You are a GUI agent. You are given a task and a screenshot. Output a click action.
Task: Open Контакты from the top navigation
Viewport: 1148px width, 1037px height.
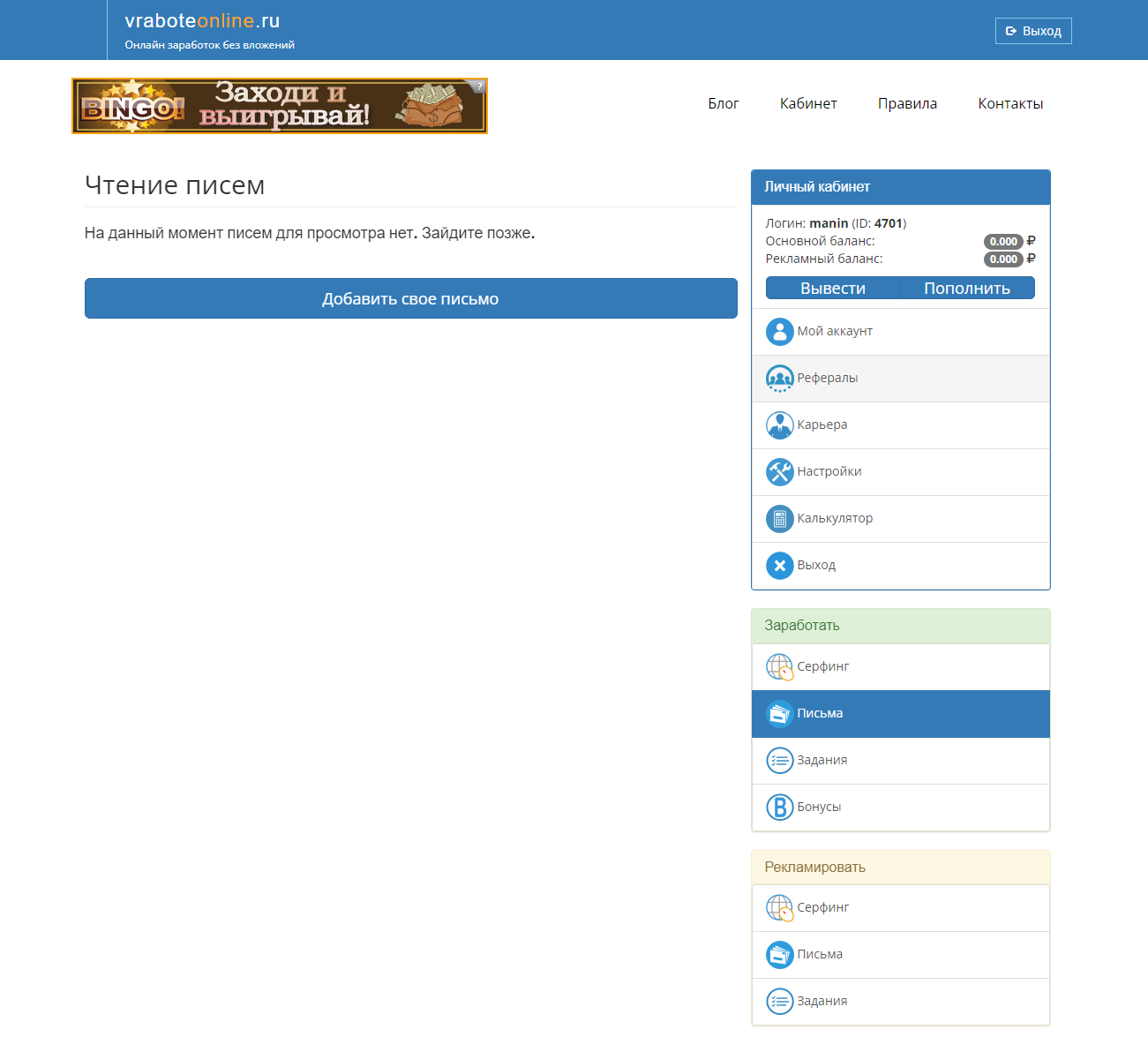coord(1010,103)
